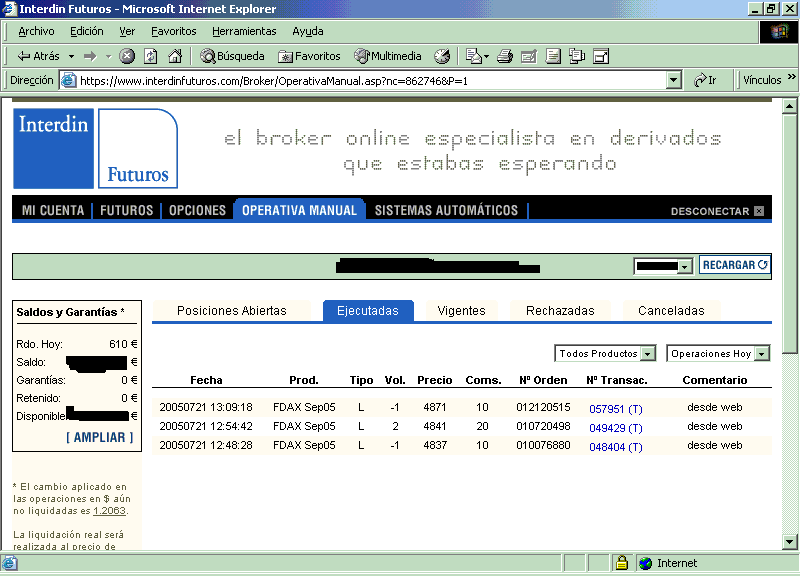The height and width of the screenshot is (576, 800).
Task: Go to the home page via Home icon
Action: click(175, 56)
